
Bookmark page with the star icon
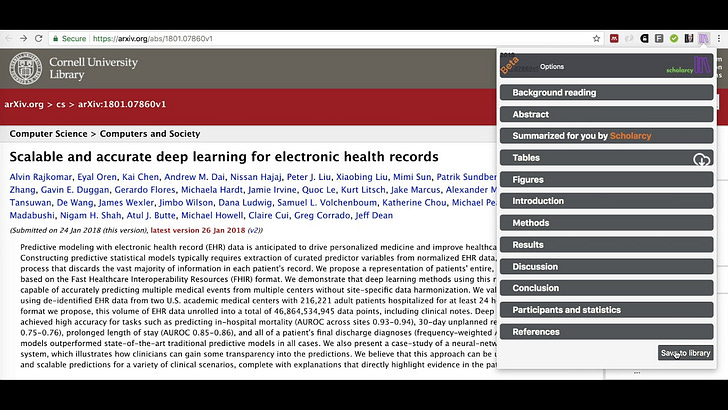(x=597, y=39)
